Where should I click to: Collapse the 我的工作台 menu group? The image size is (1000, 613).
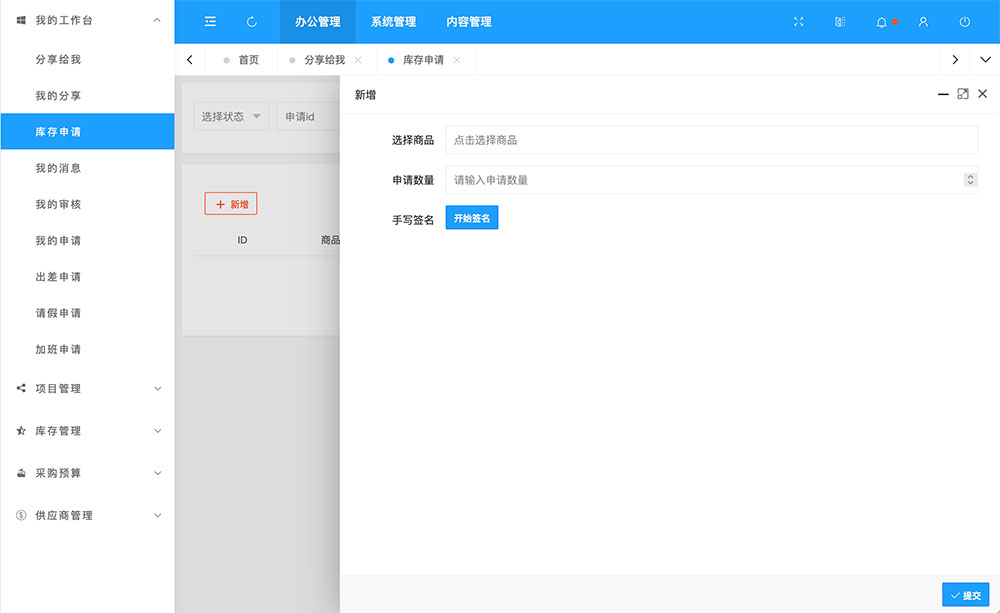click(157, 20)
